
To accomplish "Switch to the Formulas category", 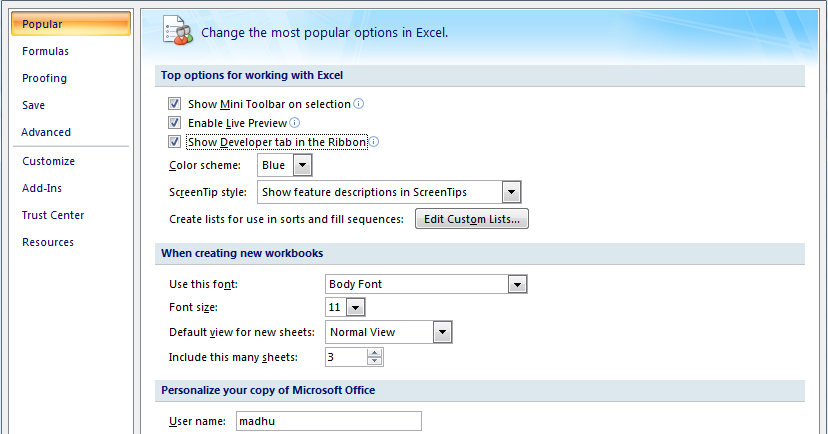I will [x=45, y=51].
